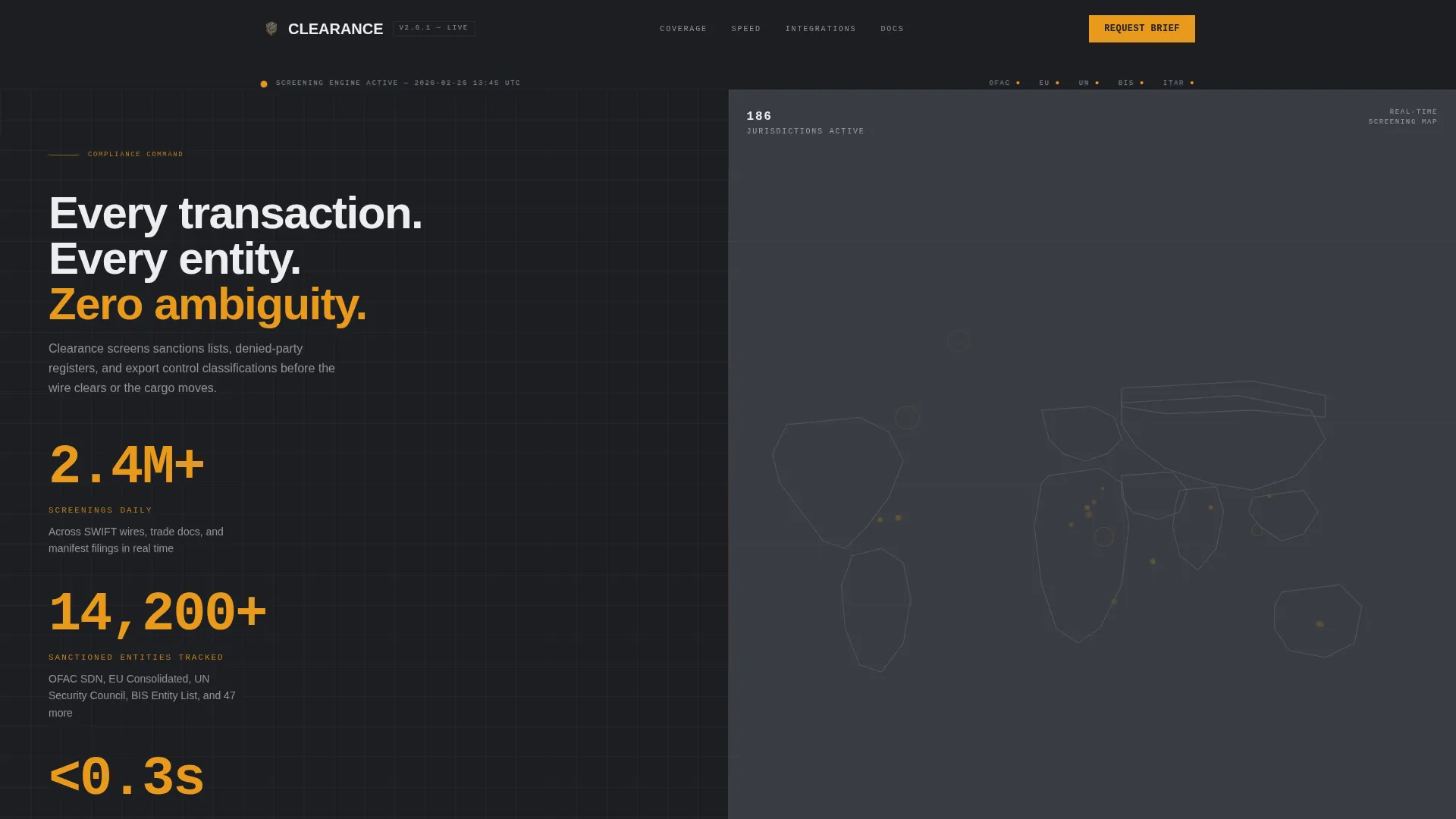Click the Screenings Daily label
Screen dimensions: 1456x819
point(100,510)
